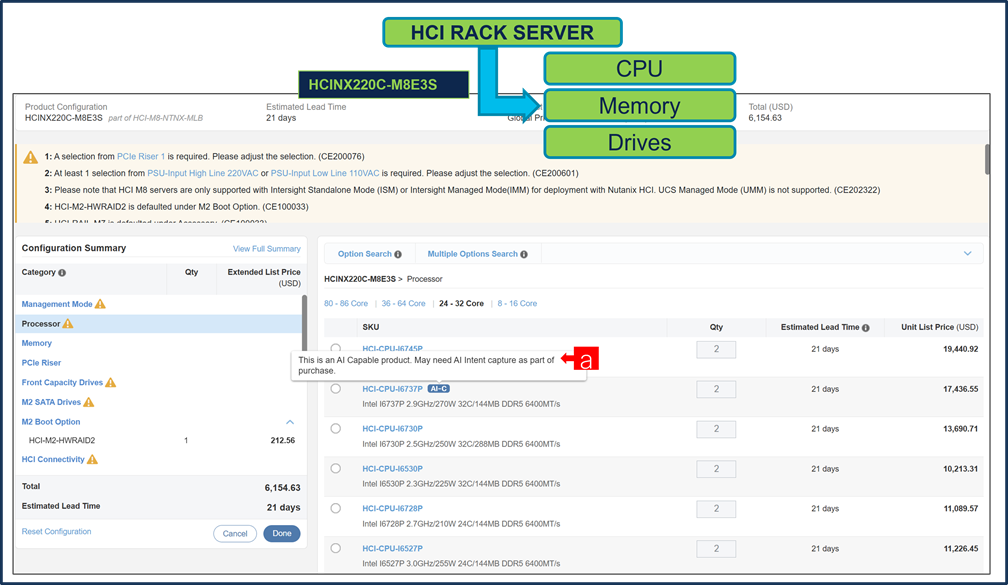1008x585 pixels.
Task: Click the warning icon beside Management Mode
Action: (x=100, y=304)
